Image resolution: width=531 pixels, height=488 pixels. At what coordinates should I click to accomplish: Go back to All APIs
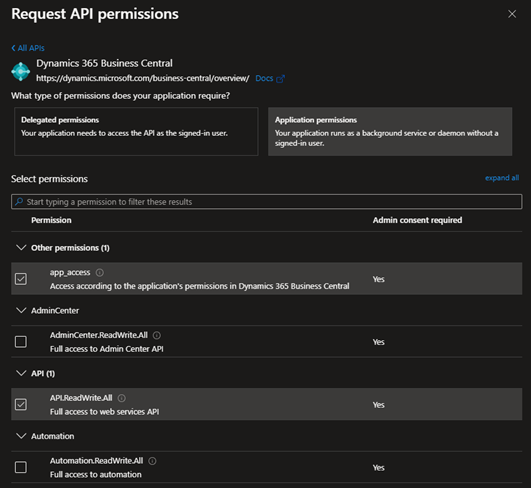[x=28, y=48]
